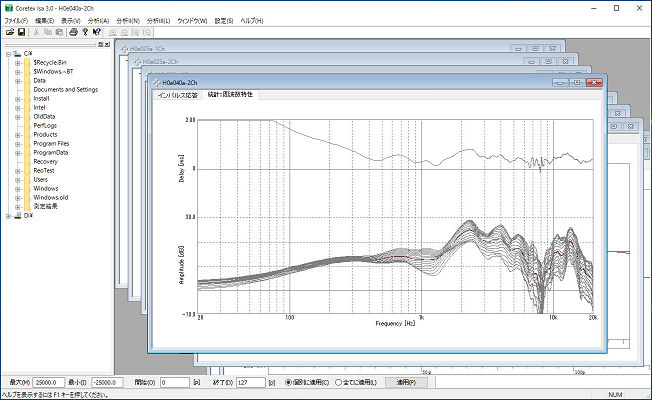Click the Cut scissors icon
The height and width of the screenshot is (400, 652).
pos(36,32)
